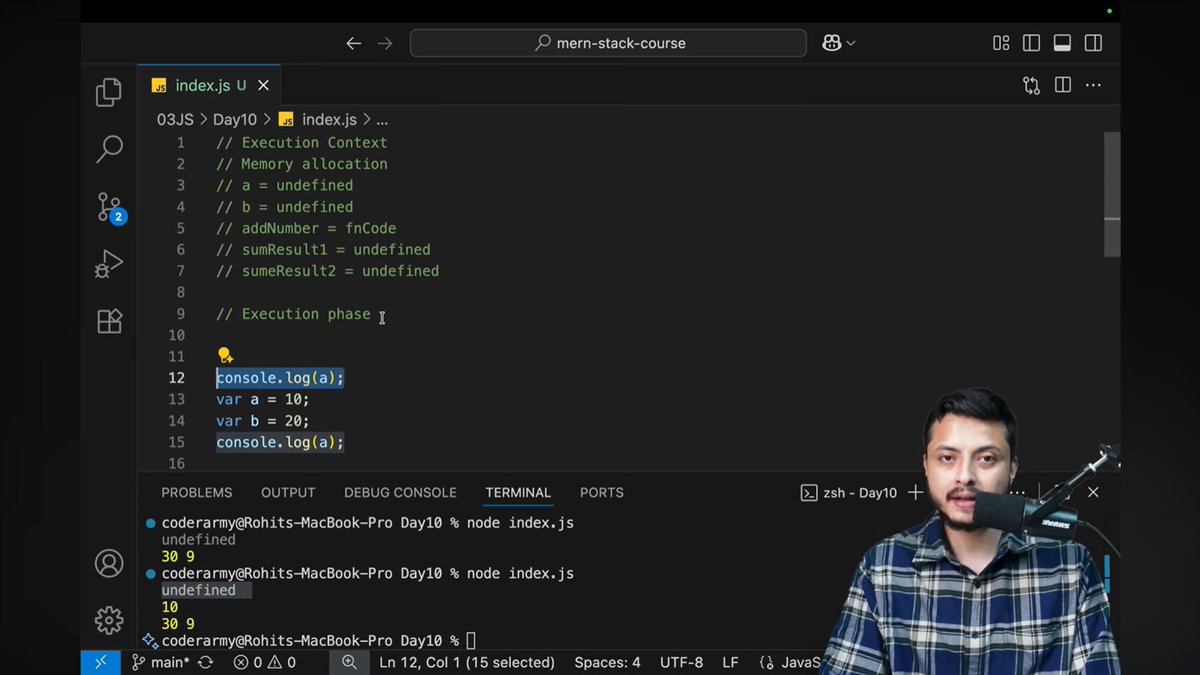Viewport: 1200px width, 675px height.
Task: Click Ln 12, Col 1 cursor position
Action: coord(467,662)
